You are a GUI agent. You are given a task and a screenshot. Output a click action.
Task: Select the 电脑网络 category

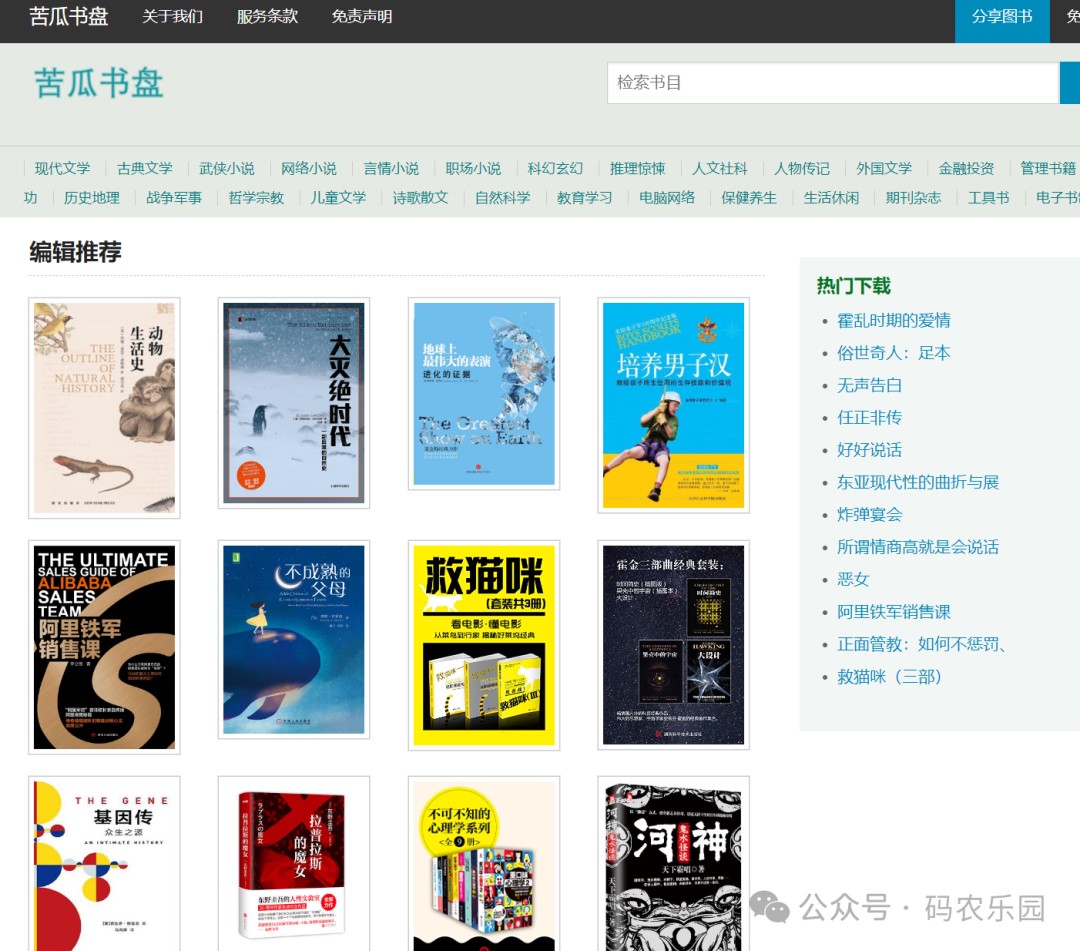tap(667, 198)
